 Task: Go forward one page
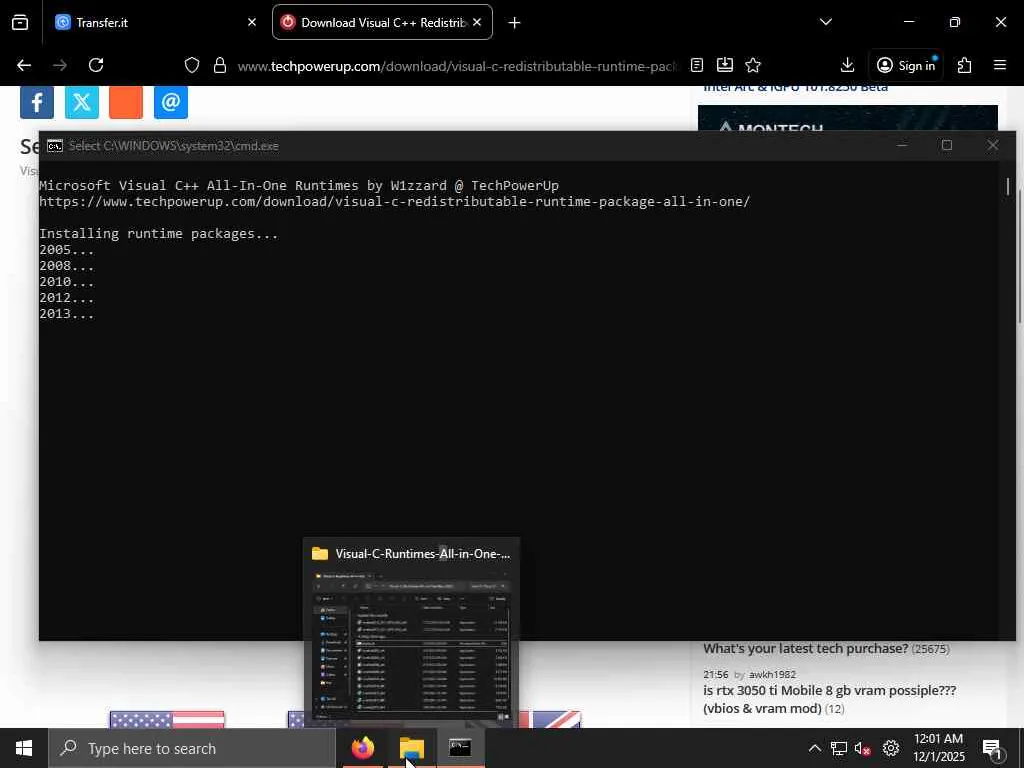(60, 65)
